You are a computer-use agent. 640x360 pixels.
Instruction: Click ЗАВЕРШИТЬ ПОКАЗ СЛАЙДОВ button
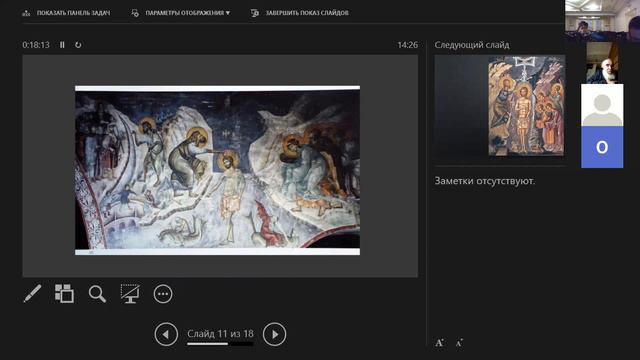click(307, 13)
